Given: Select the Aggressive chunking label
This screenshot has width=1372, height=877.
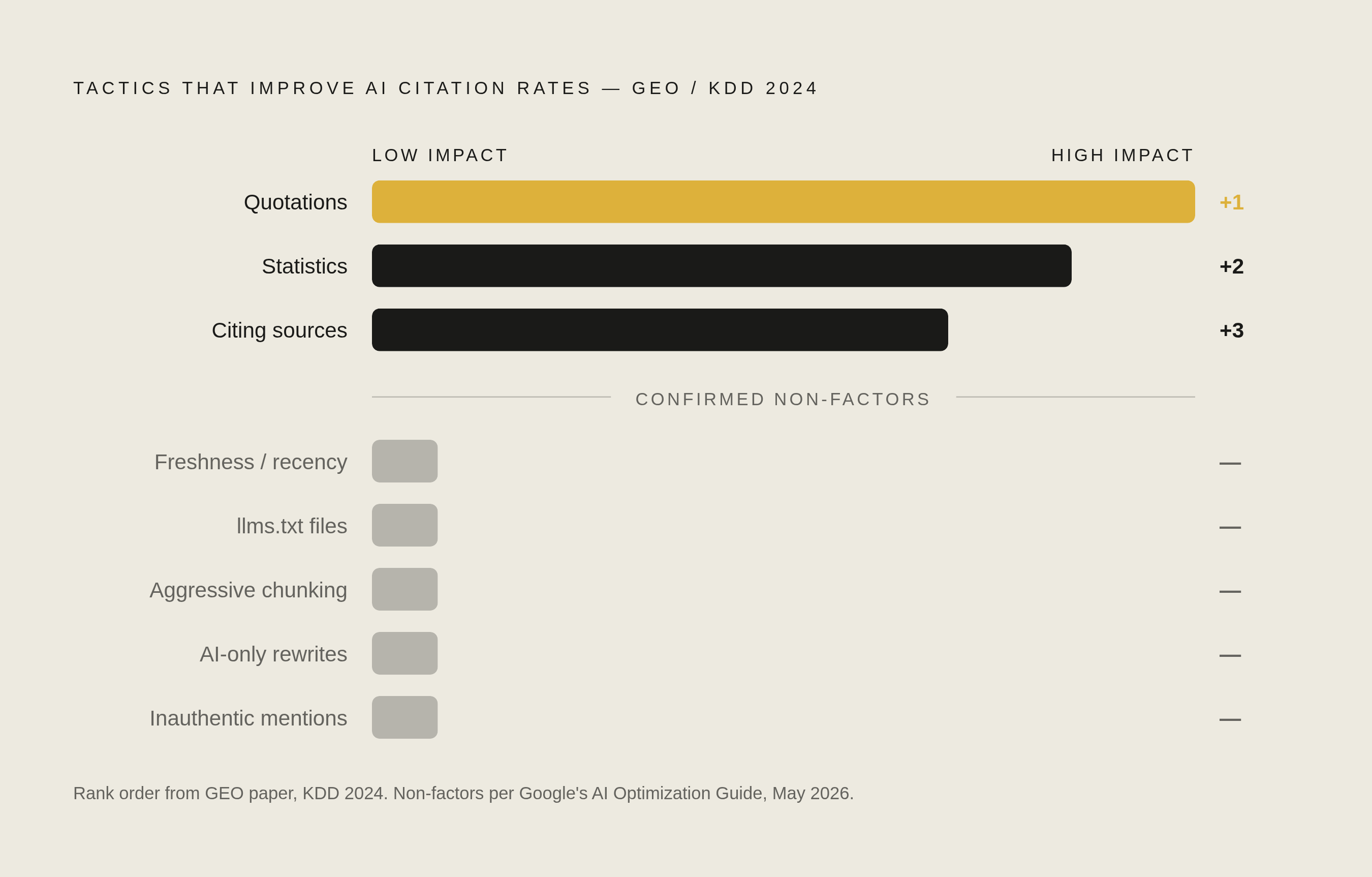Looking at the screenshot, I should [x=248, y=590].
